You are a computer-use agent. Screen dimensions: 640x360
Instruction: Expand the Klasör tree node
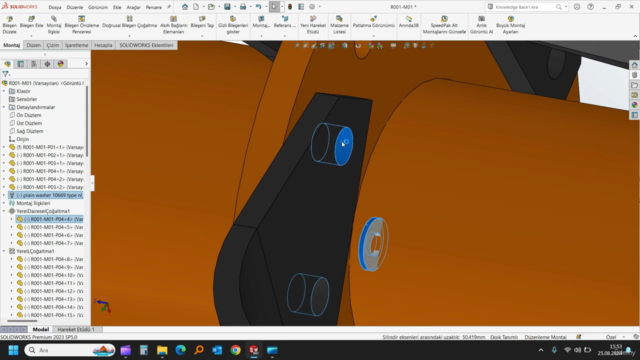4,91
